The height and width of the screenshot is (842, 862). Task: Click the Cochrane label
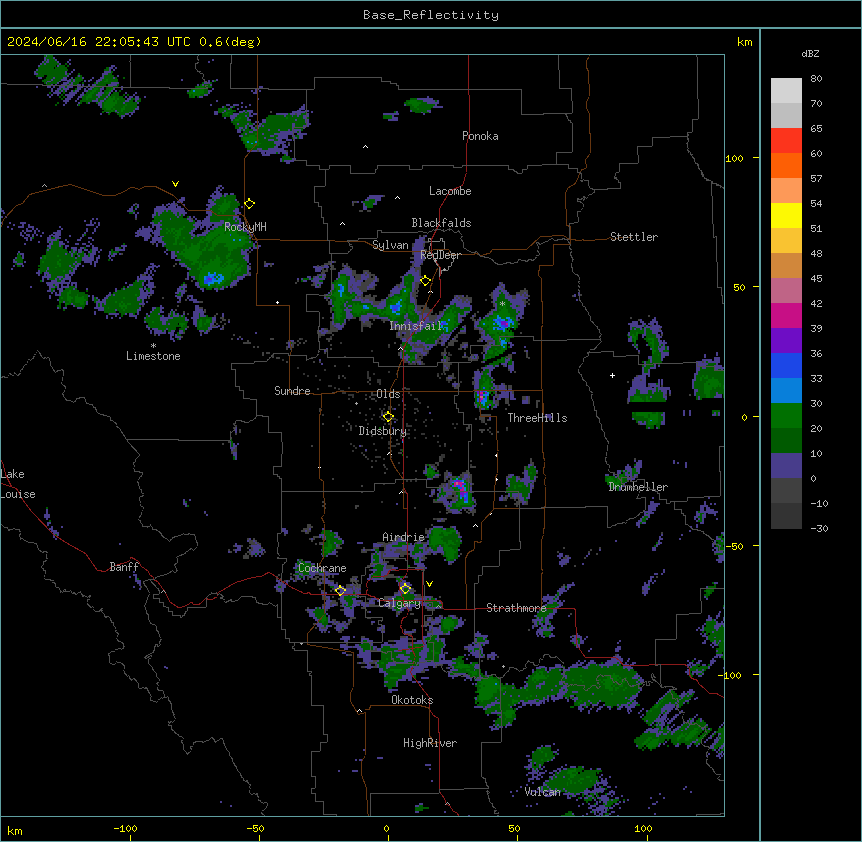pos(322,568)
